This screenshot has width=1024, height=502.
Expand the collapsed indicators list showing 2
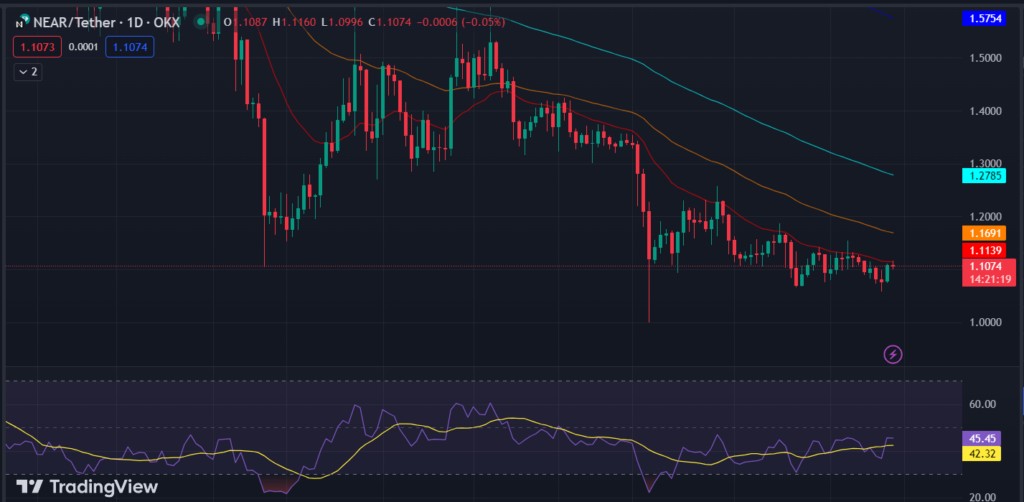(28, 72)
